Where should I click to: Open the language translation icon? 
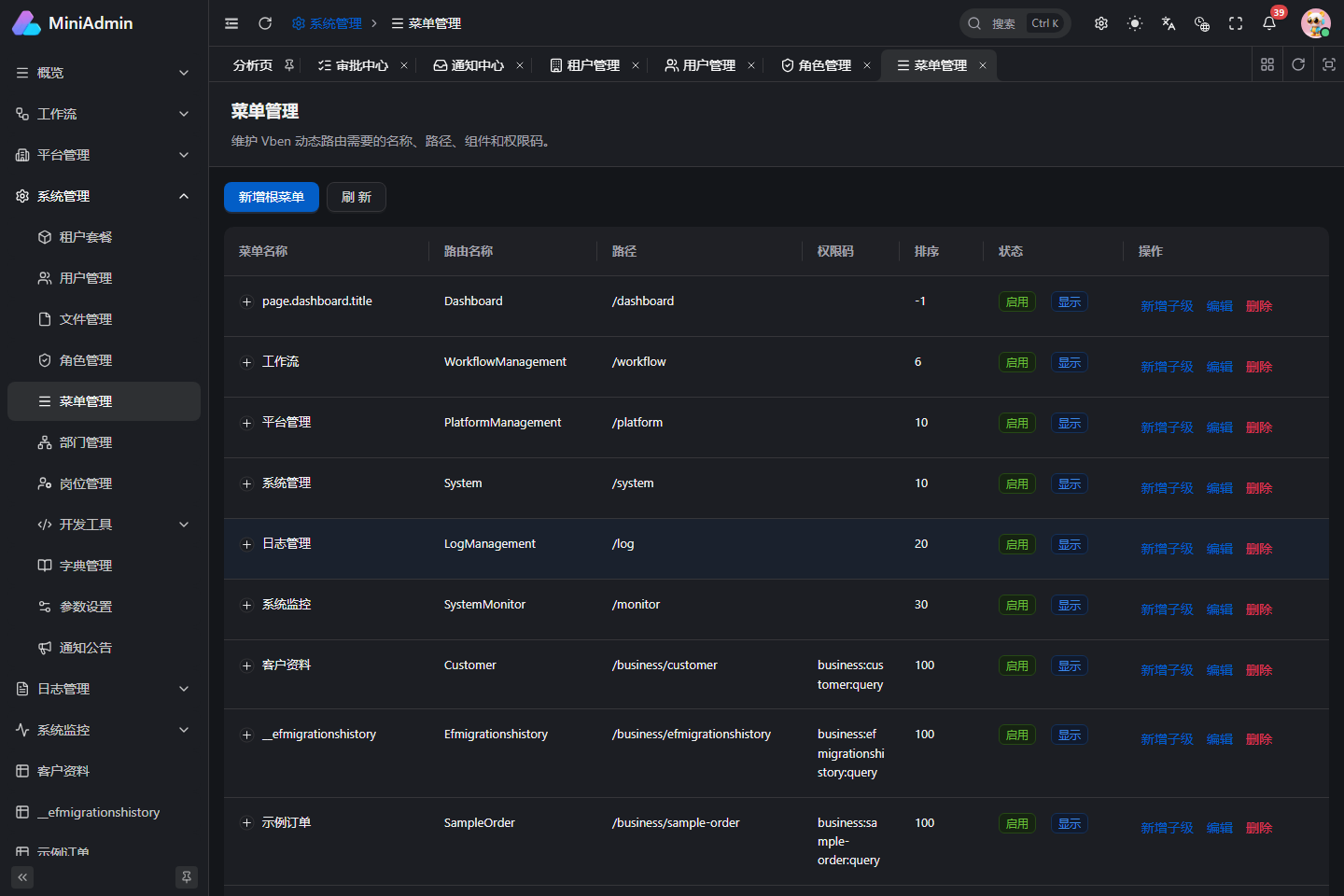pos(1169,23)
